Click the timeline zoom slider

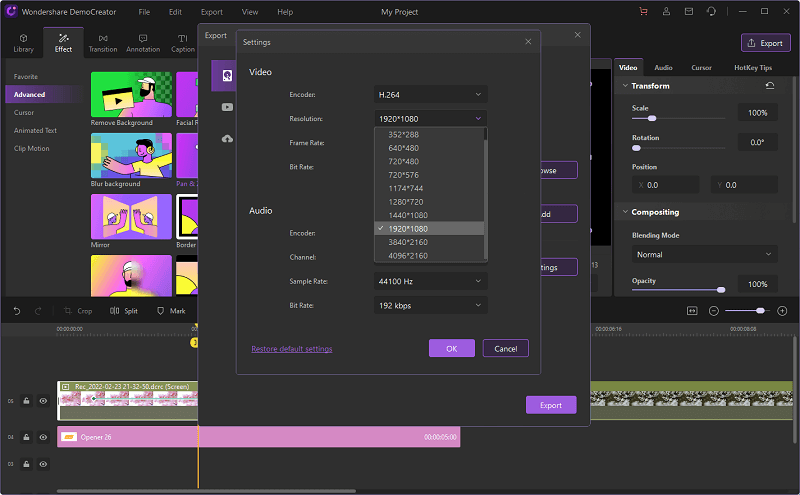[745, 311]
